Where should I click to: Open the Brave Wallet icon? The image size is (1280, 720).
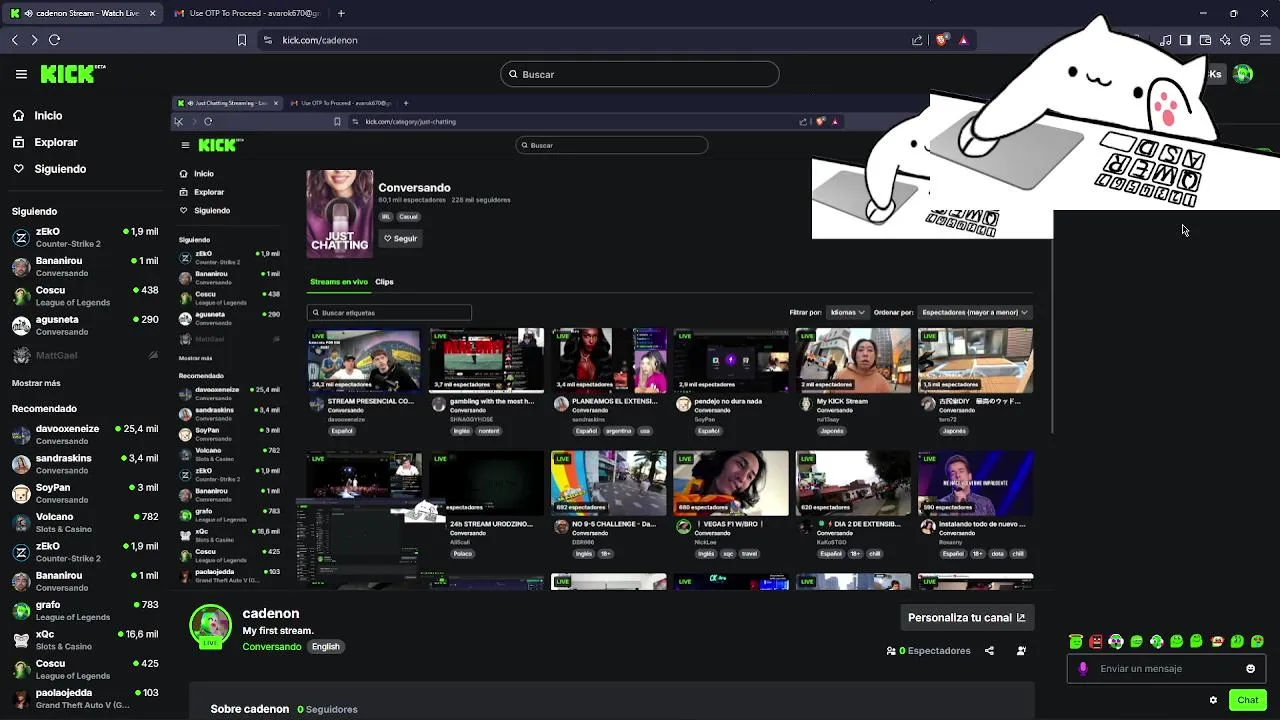click(x=1205, y=40)
